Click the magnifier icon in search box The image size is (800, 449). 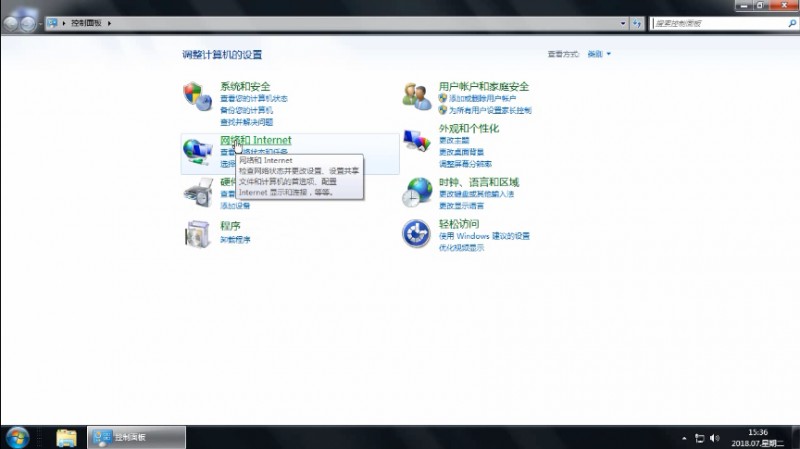(x=792, y=23)
